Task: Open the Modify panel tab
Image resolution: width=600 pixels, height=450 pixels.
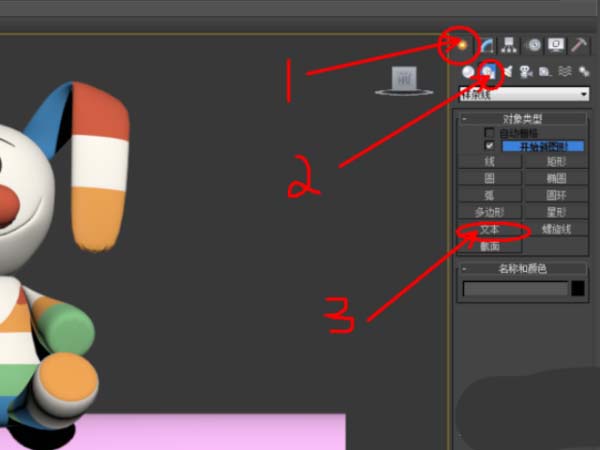Action: pos(487,46)
